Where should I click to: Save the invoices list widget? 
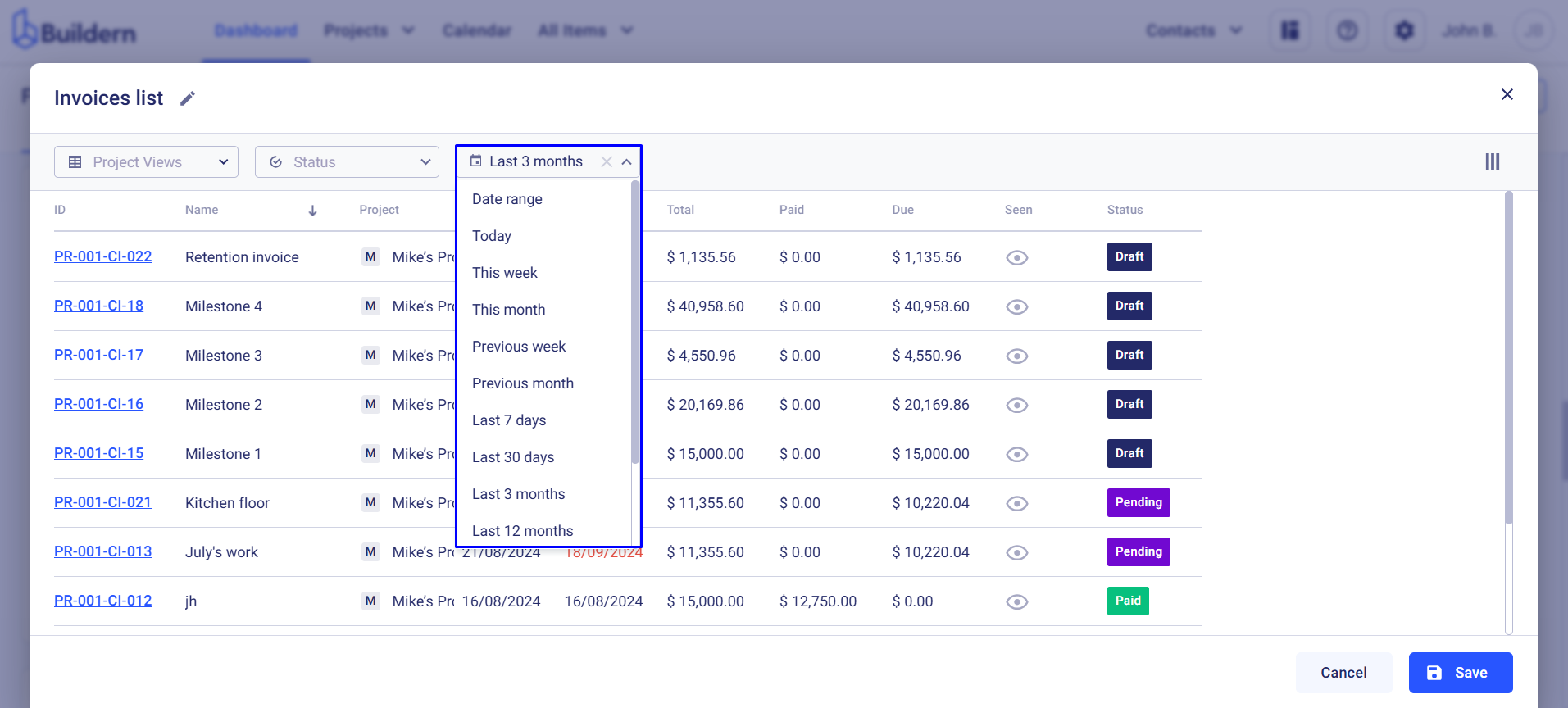(1461, 673)
